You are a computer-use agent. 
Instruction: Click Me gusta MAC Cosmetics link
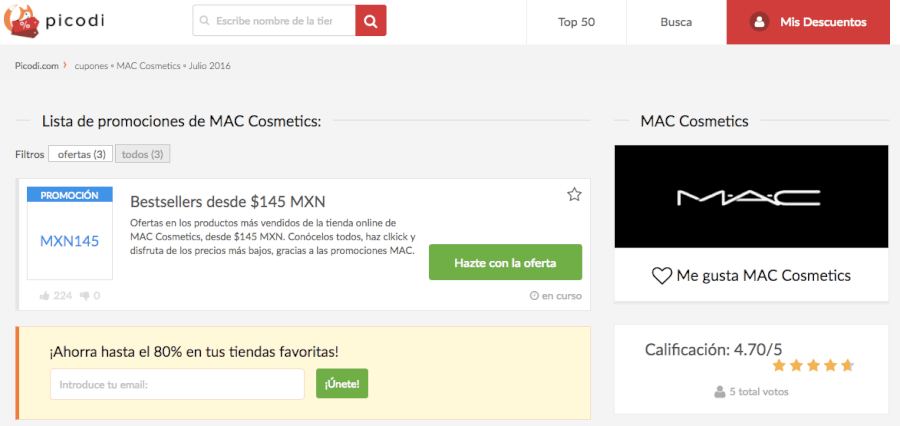[751, 276]
